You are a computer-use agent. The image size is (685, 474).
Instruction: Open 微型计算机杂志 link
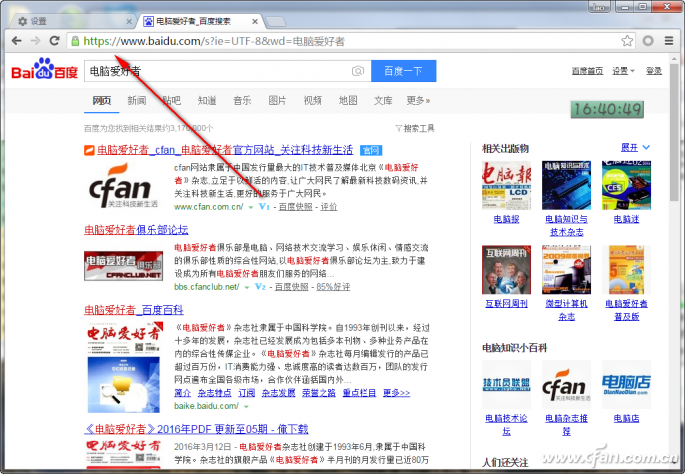pyautogui.click(x=566, y=310)
